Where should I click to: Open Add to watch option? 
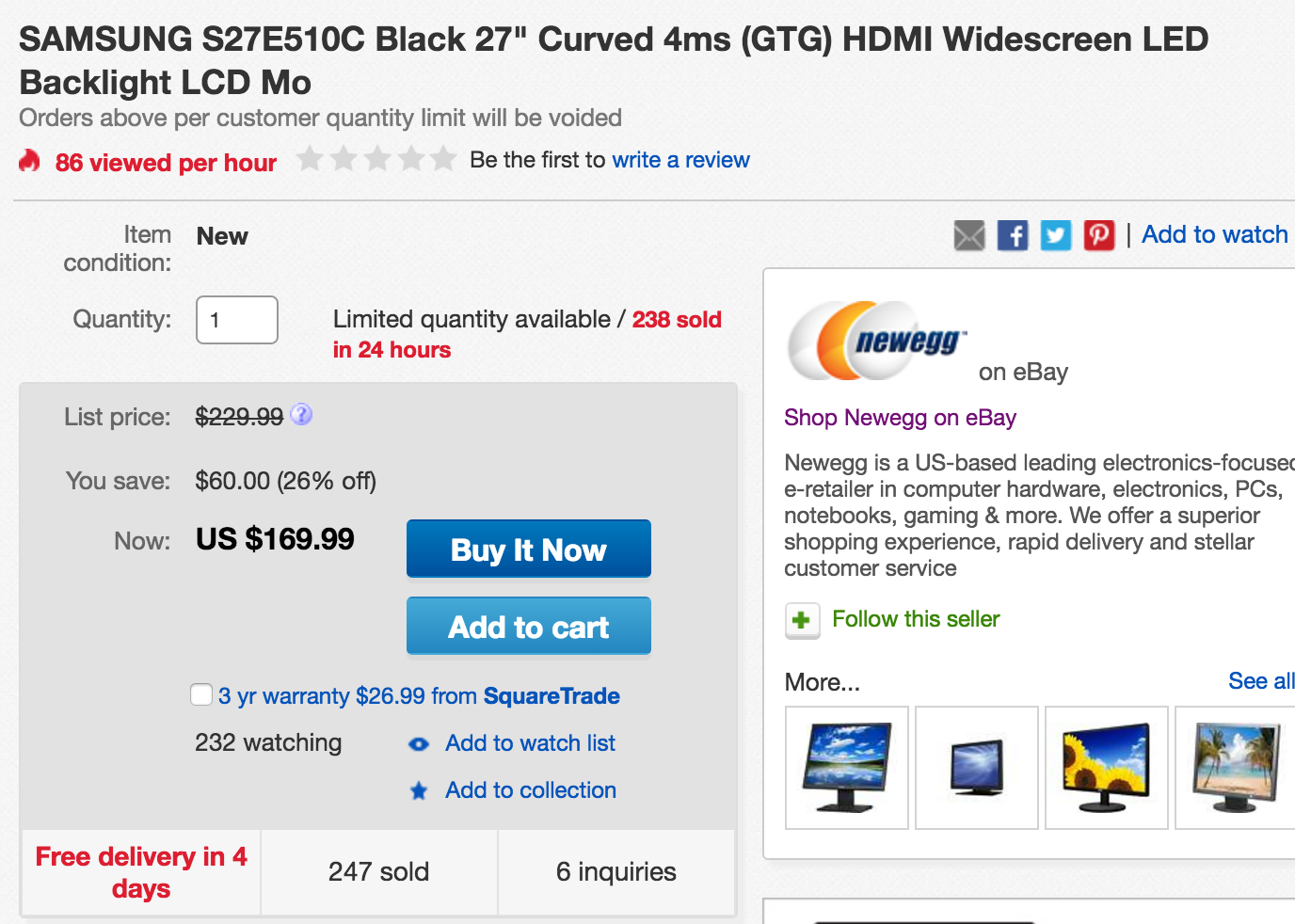(x=1214, y=234)
